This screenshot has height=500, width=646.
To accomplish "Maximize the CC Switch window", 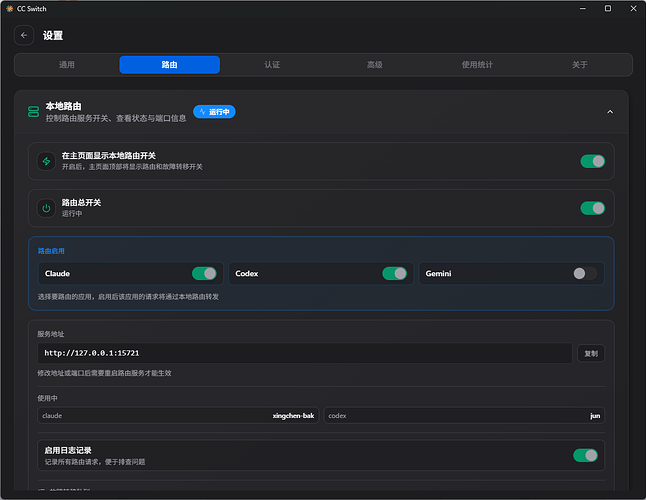I will (608, 9).
